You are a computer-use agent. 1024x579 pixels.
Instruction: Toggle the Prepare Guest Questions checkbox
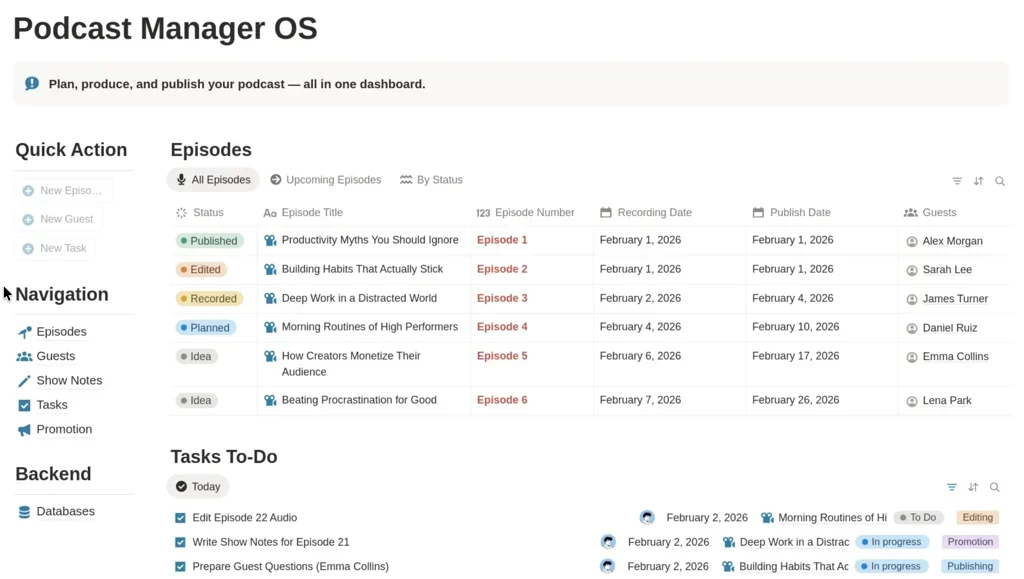pos(180,567)
